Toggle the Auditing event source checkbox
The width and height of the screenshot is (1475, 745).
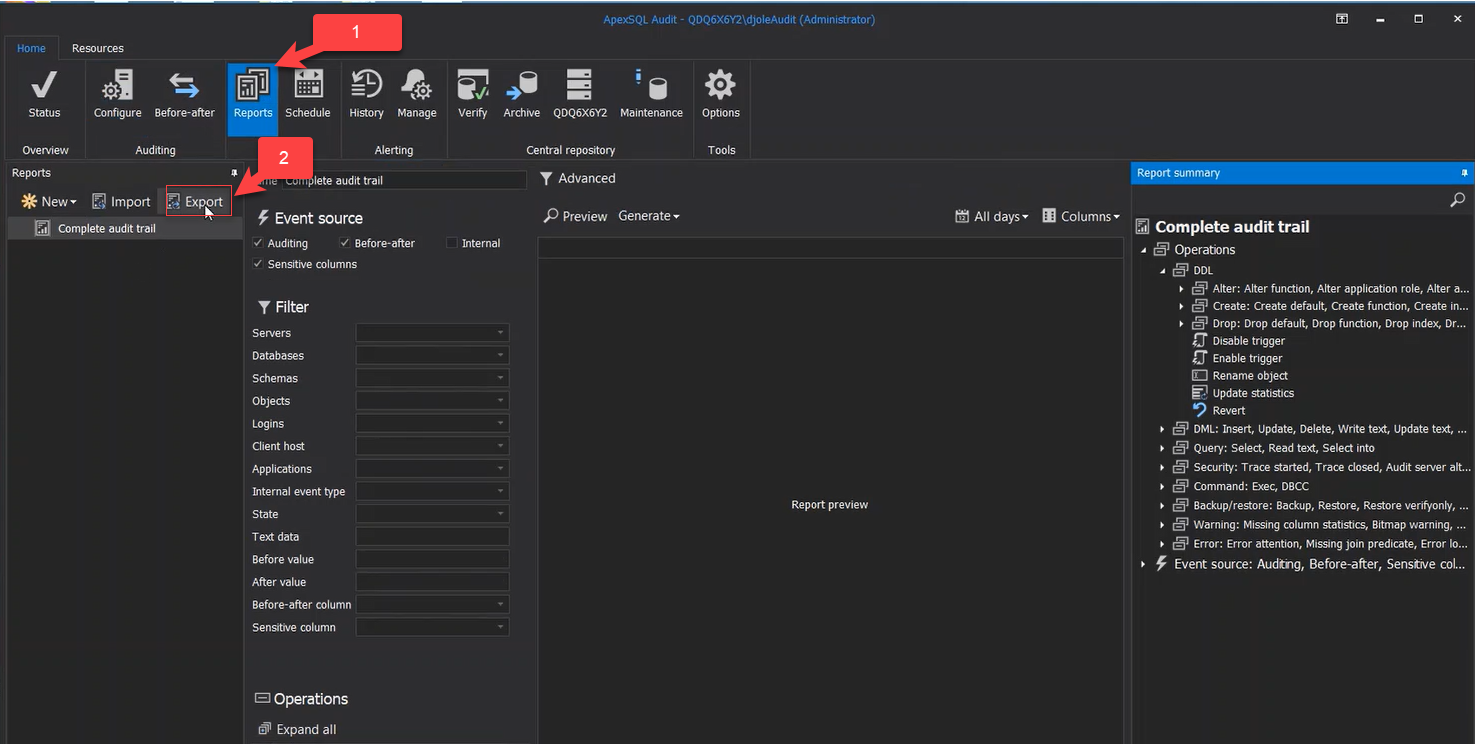(x=259, y=243)
